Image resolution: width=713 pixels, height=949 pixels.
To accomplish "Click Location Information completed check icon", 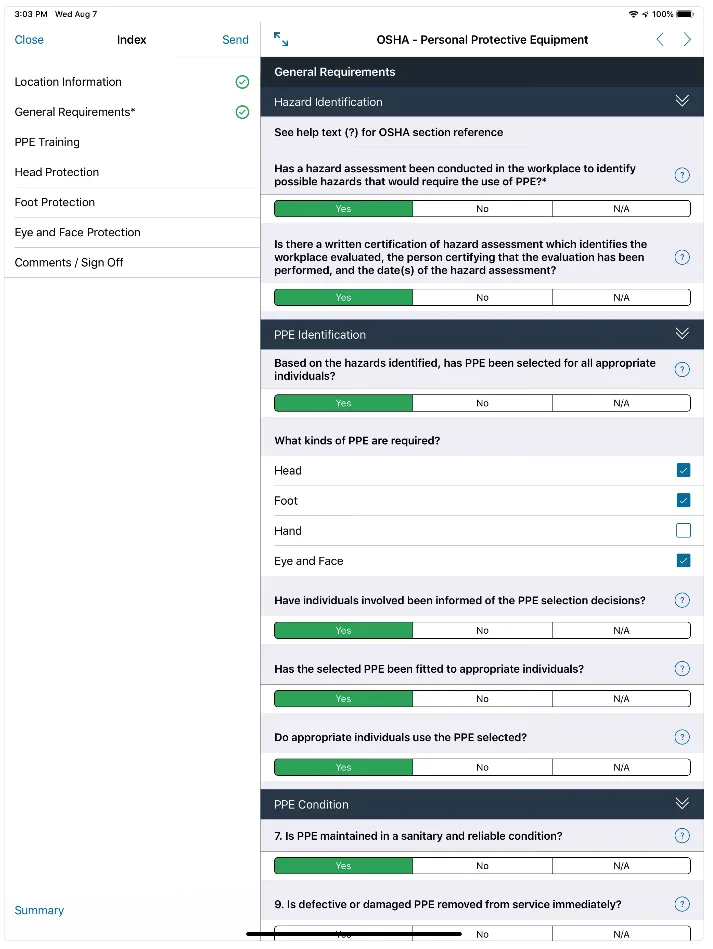I will pos(242,82).
